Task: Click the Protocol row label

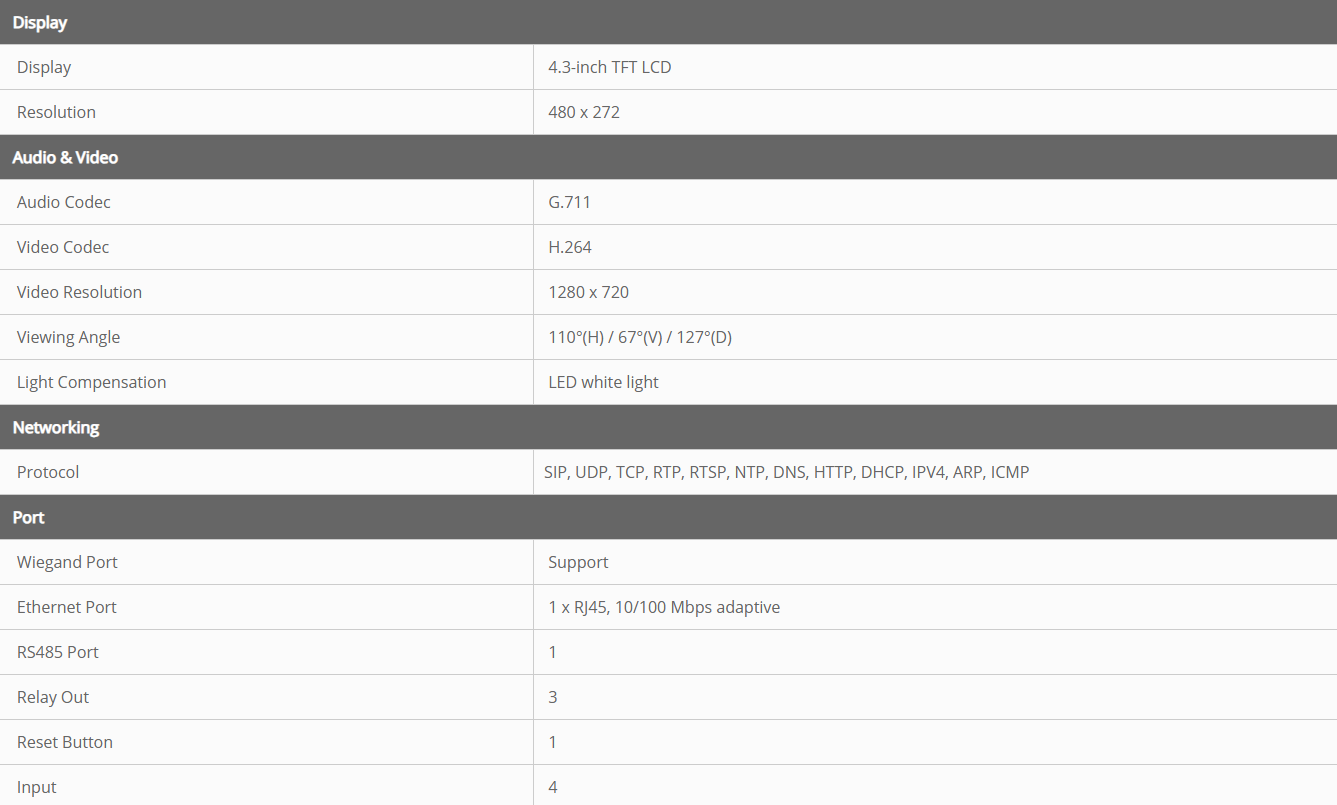Action: pyautogui.click(x=48, y=473)
